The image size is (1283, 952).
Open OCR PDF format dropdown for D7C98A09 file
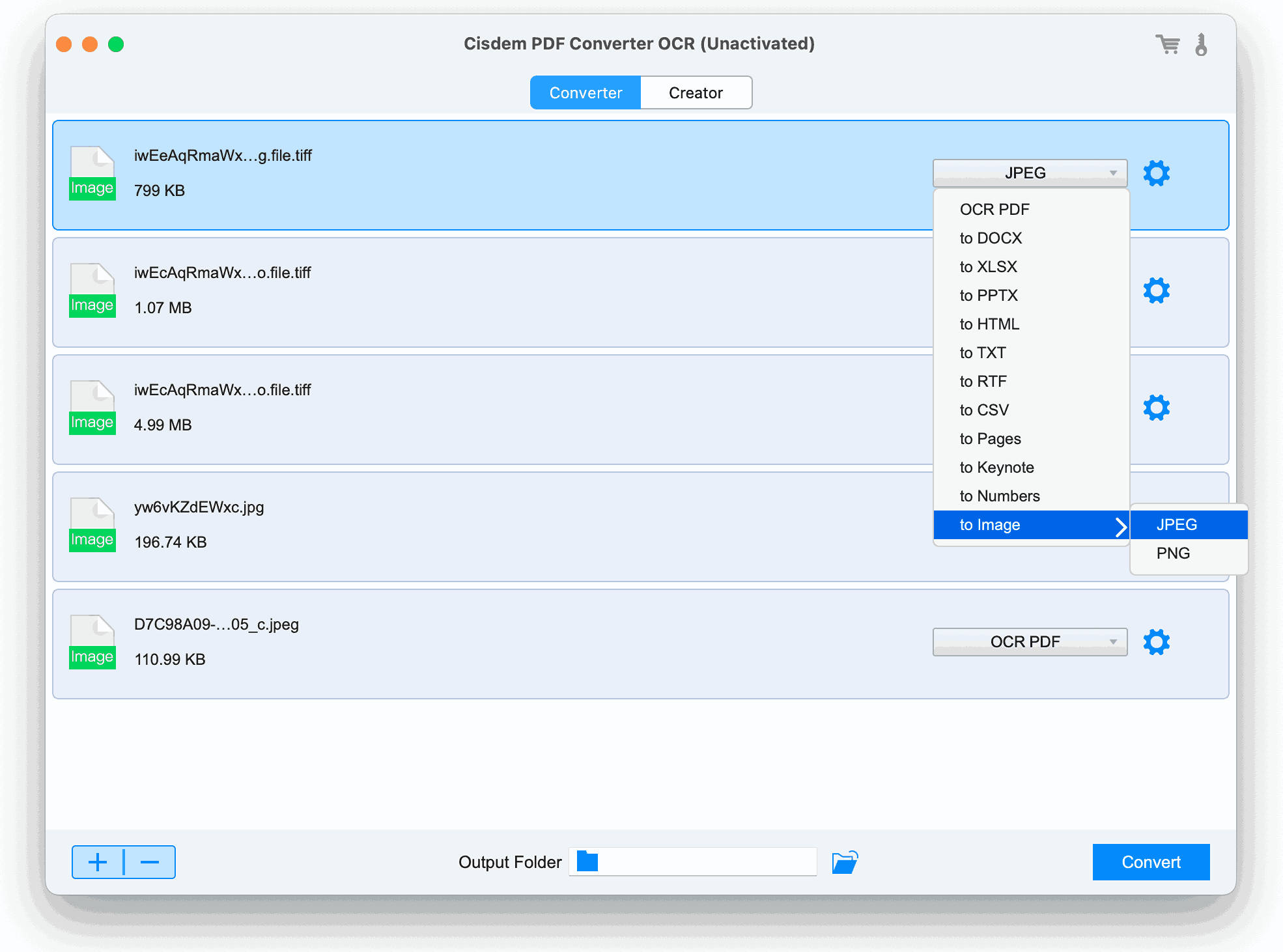tap(1030, 642)
